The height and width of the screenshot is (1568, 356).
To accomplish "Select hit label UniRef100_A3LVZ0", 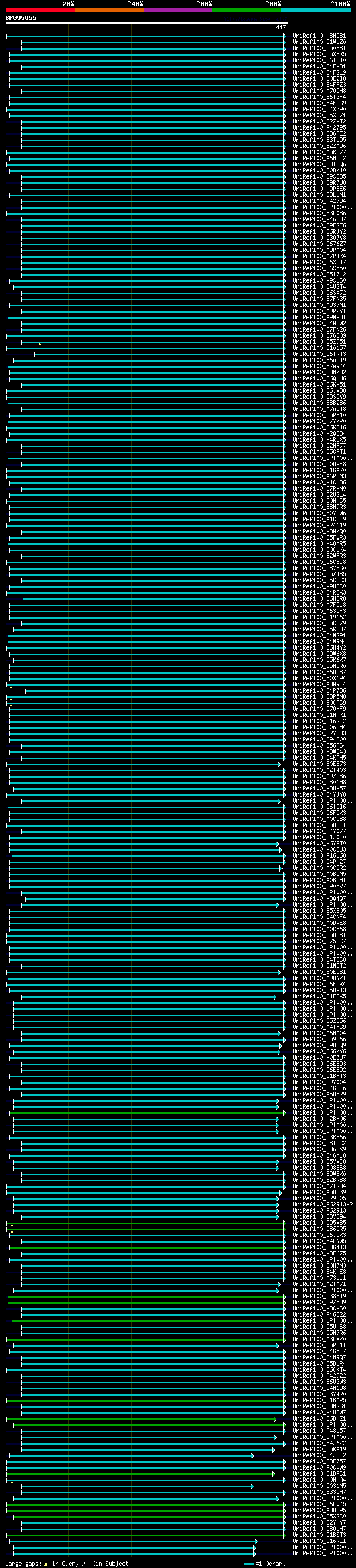I will pos(319,1339).
